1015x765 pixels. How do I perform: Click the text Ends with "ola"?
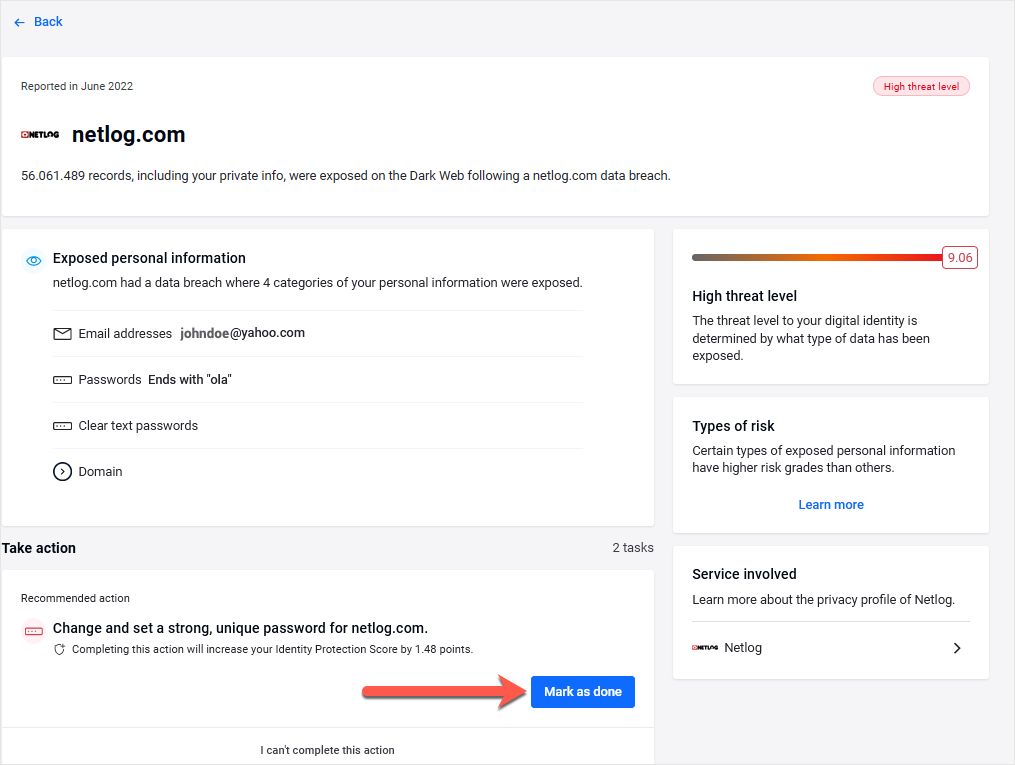click(190, 380)
